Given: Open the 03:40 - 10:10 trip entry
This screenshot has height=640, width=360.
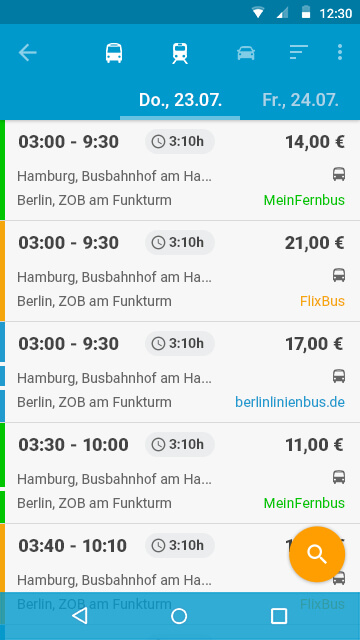Looking at the screenshot, I should [x=182, y=558].
